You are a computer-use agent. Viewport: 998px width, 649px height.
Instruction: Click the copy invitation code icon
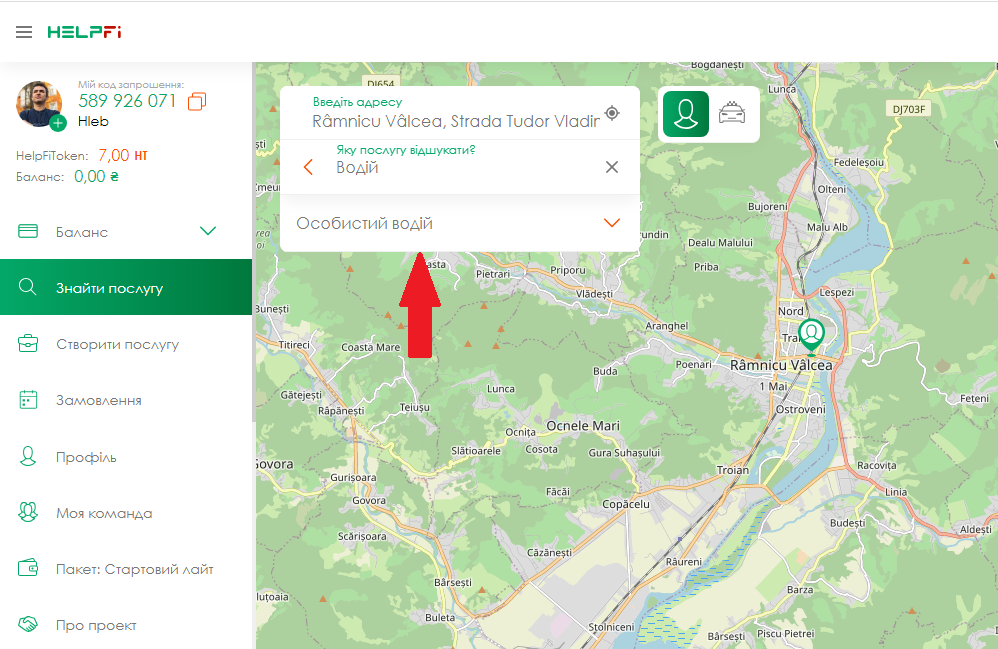tap(197, 101)
